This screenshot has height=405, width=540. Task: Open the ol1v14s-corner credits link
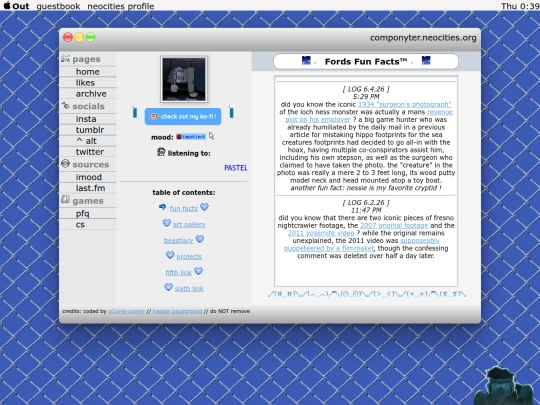126,311
